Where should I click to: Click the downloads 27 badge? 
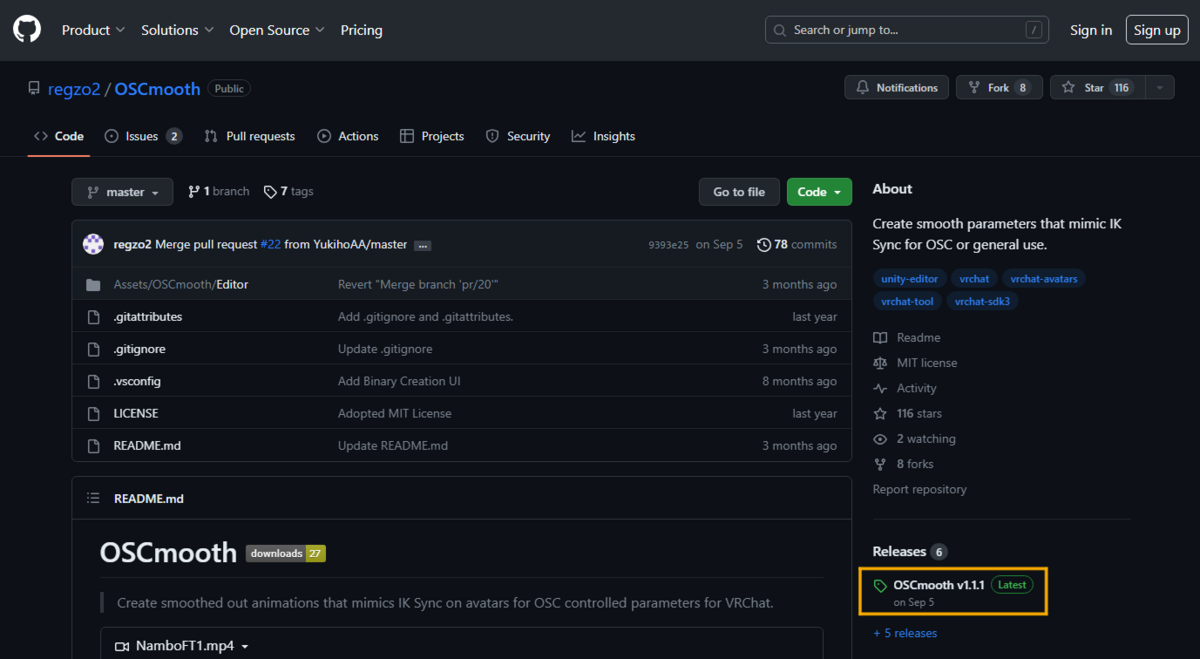(286, 553)
